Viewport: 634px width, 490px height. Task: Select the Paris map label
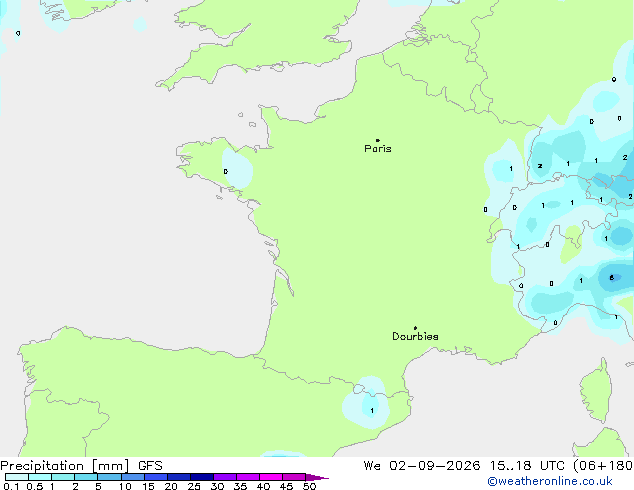(378, 149)
